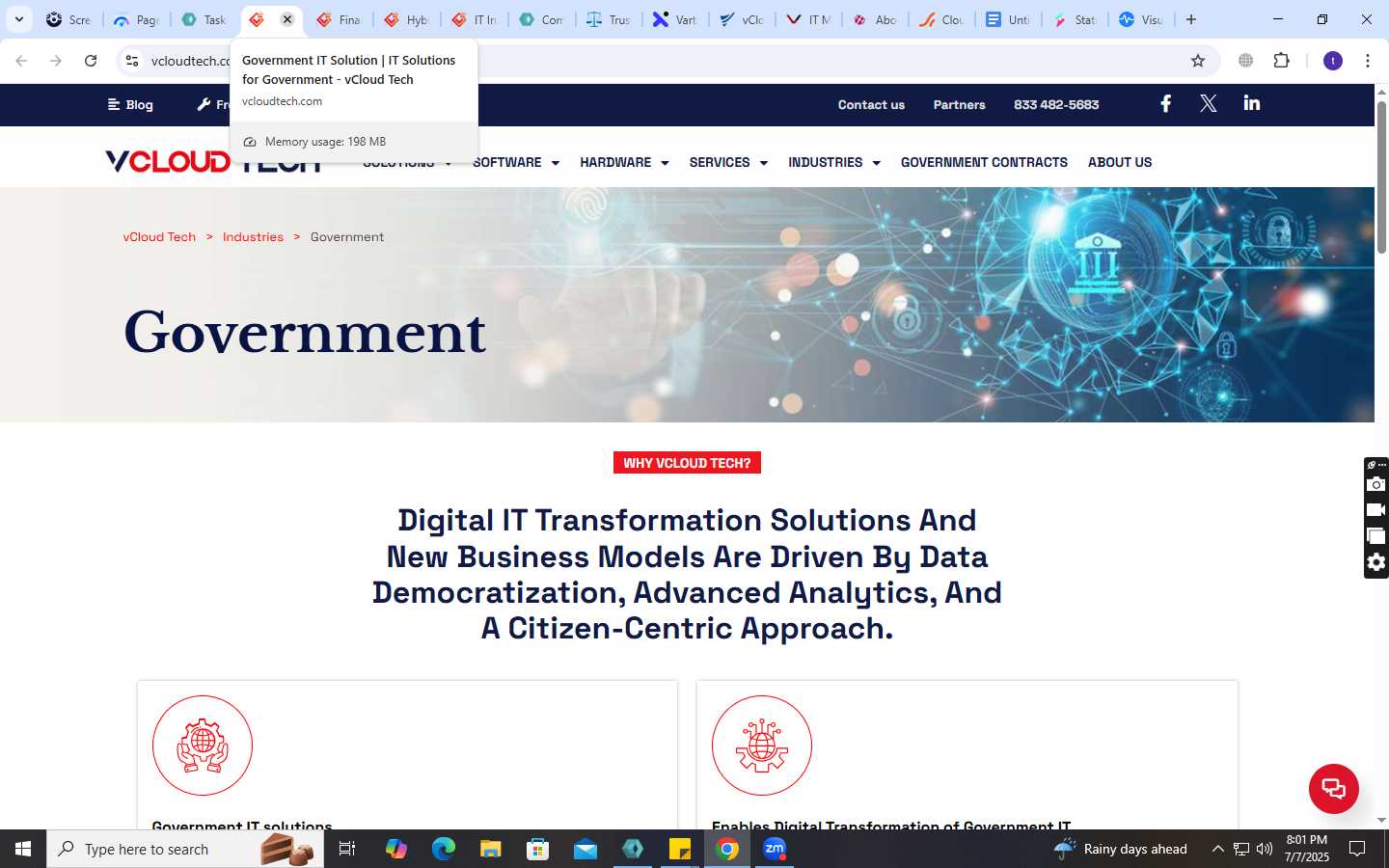1389x868 pixels.
Task: Click the red live chat bubble icon
Action: click(x=1333, y=788)
